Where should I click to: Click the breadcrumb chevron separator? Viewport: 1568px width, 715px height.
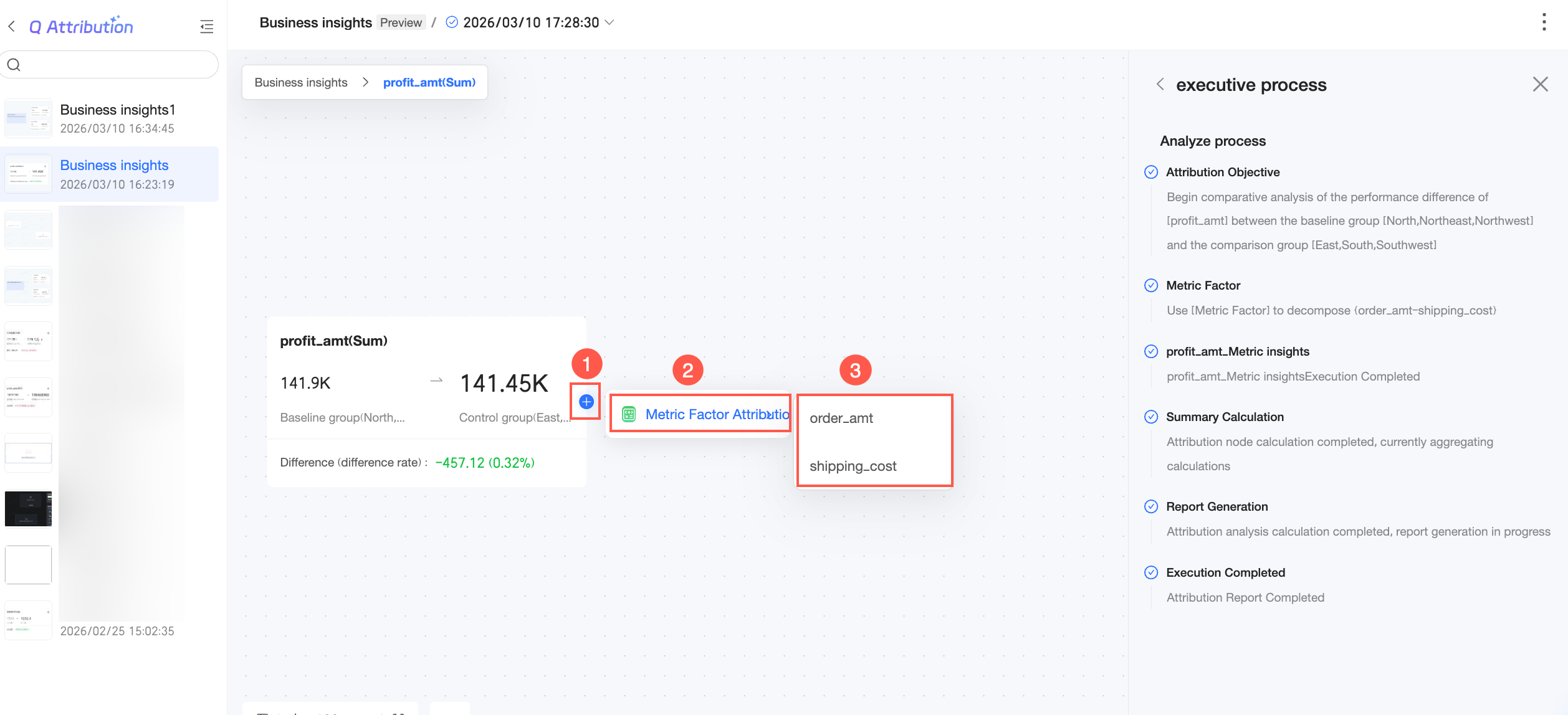(366, 82)
